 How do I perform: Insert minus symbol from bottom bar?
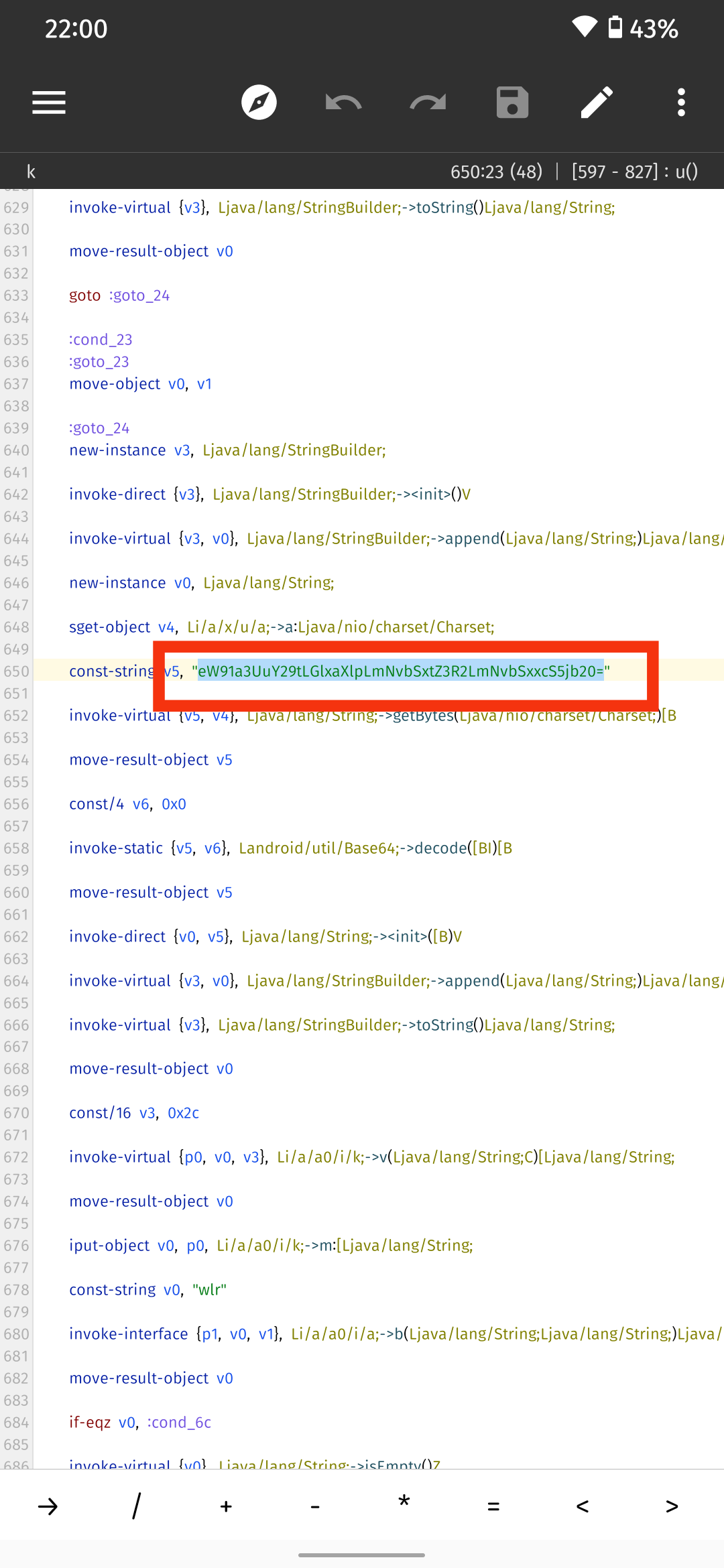[x=315, y=1506]
